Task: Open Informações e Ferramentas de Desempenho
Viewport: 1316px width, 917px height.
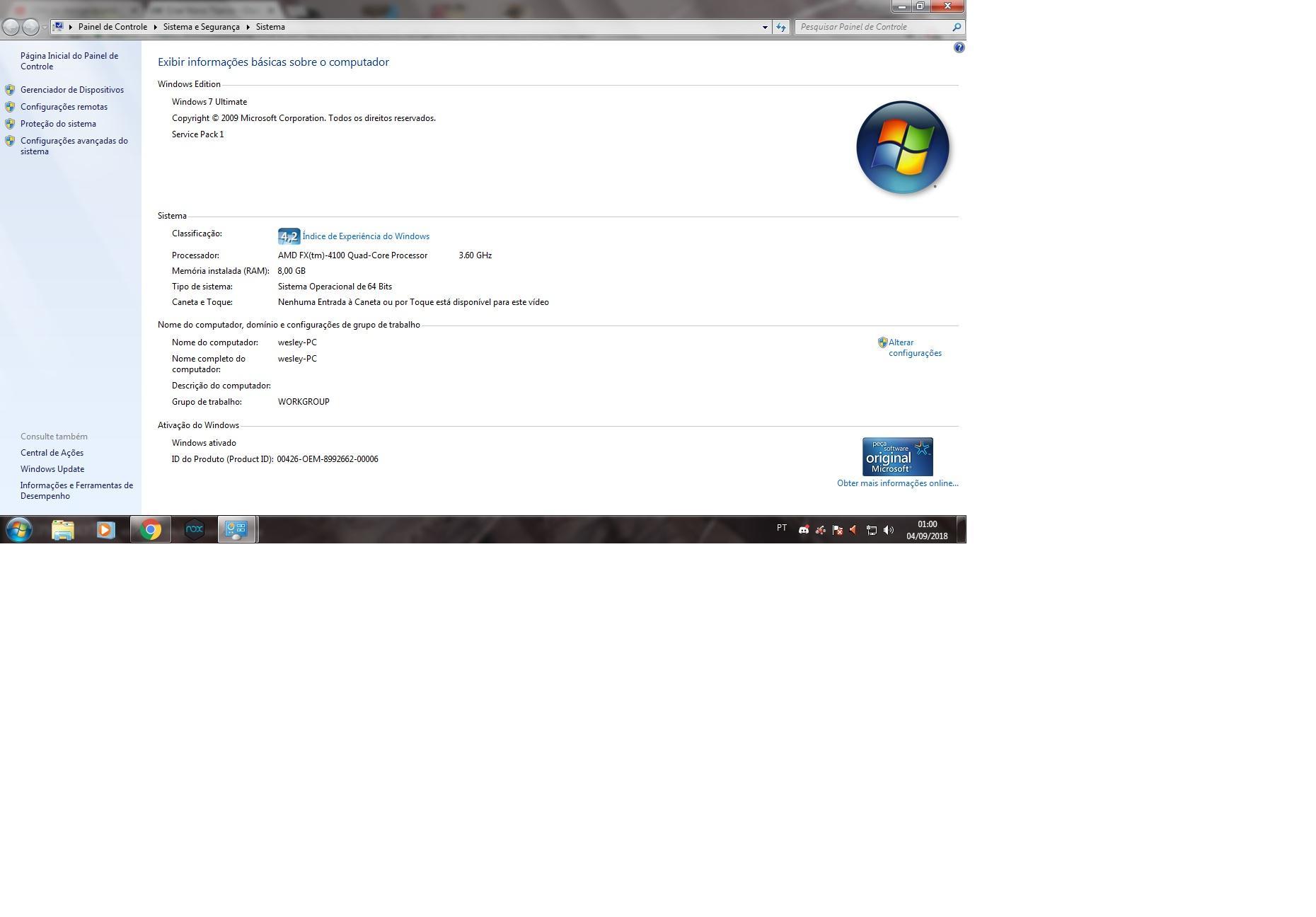Action: [76, 490]
